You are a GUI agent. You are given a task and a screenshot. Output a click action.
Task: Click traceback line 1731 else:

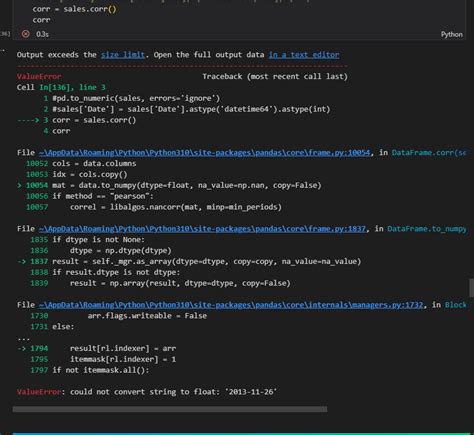pos(52,327)
